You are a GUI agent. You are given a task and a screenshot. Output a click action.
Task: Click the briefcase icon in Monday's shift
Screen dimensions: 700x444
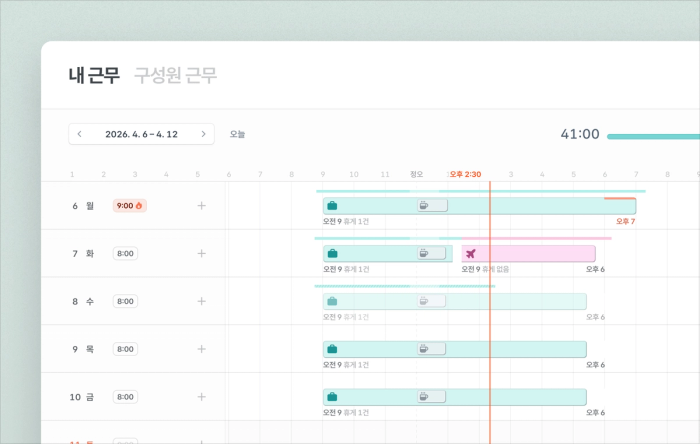click(332, 206)
